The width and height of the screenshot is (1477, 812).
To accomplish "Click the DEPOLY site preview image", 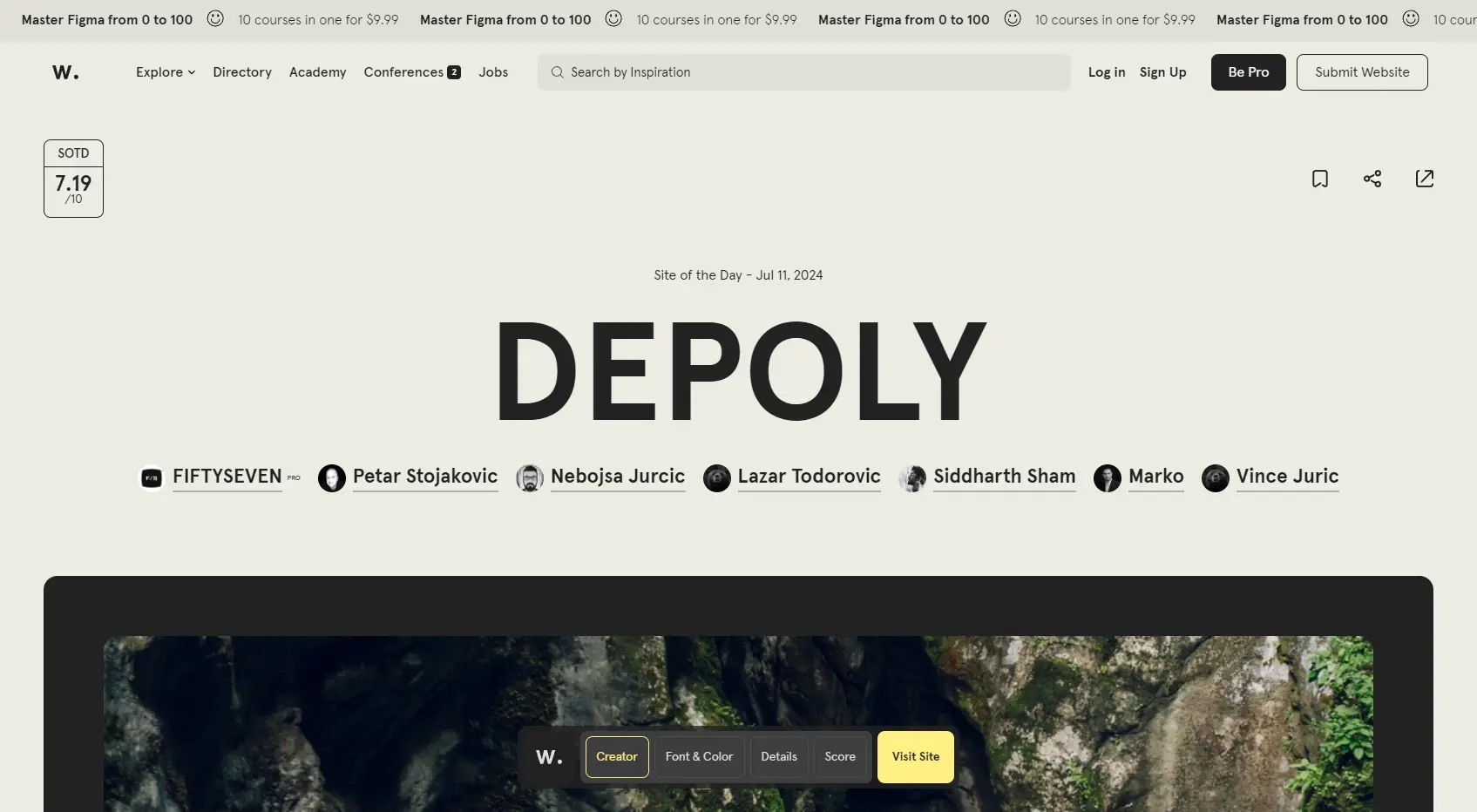I will tap(738, 724).
